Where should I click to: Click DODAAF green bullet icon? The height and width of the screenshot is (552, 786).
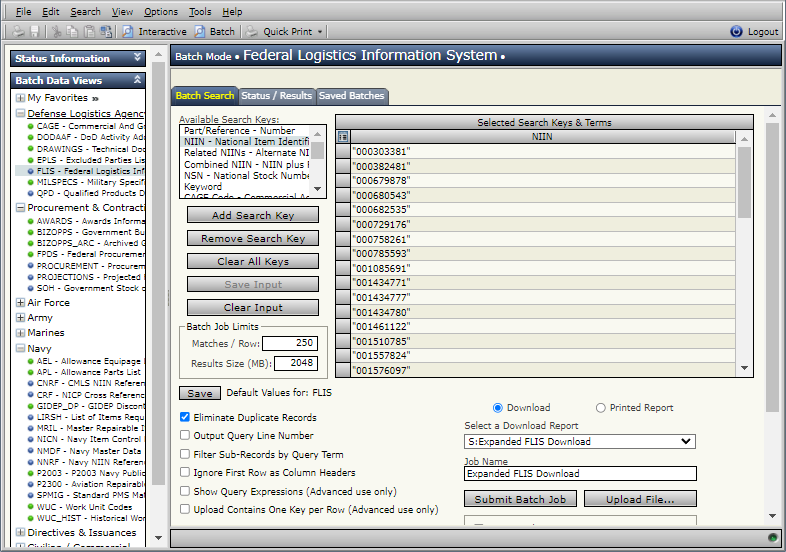tap(31, 137)
